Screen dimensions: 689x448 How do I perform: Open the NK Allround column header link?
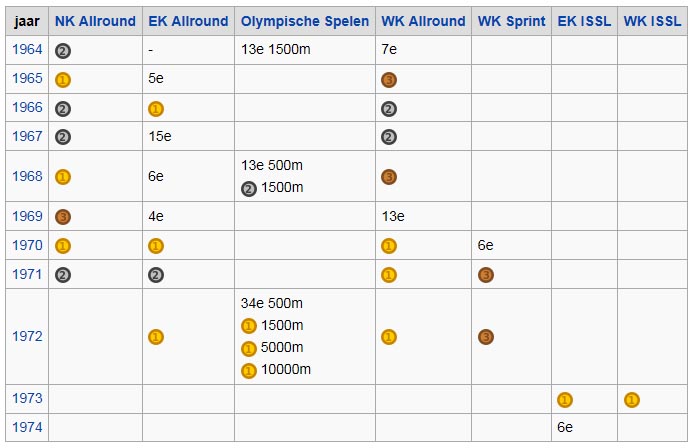click(95, 21)
